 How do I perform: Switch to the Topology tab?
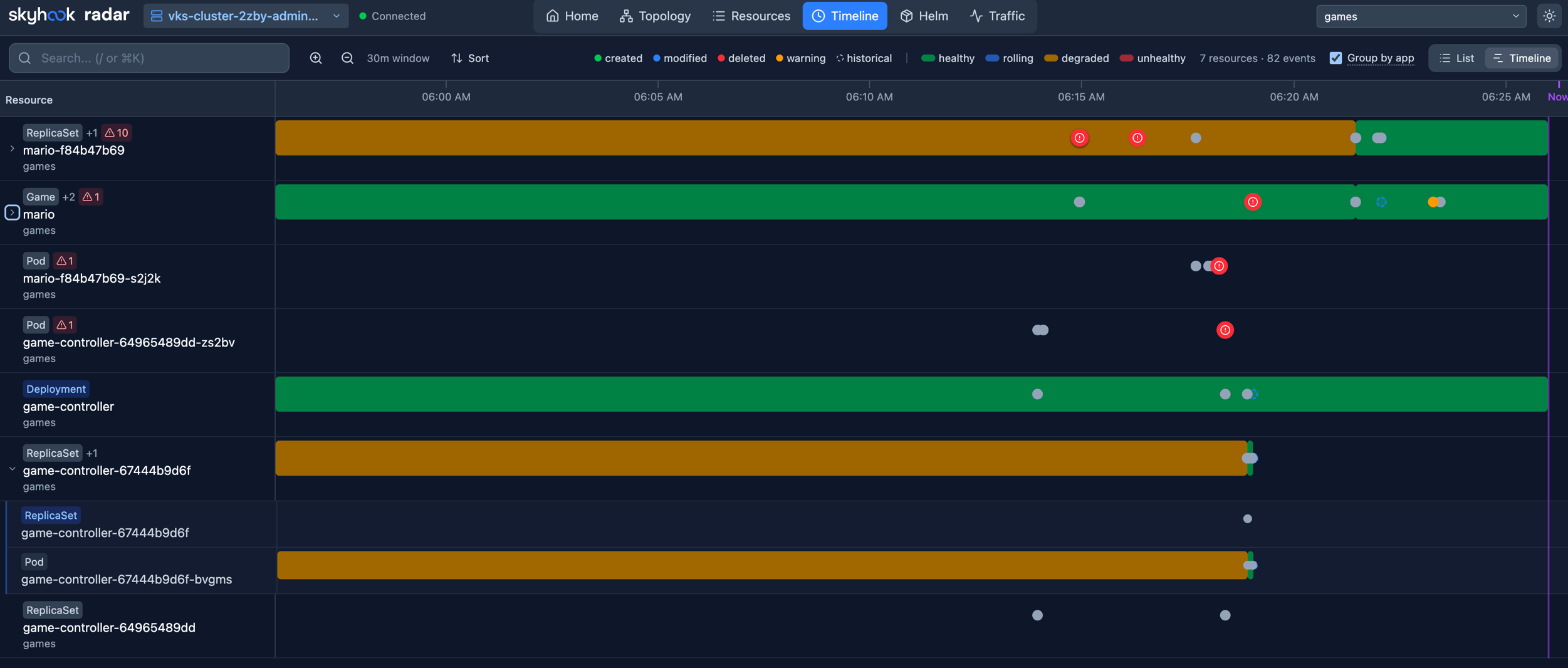click(x=655, y=16)
